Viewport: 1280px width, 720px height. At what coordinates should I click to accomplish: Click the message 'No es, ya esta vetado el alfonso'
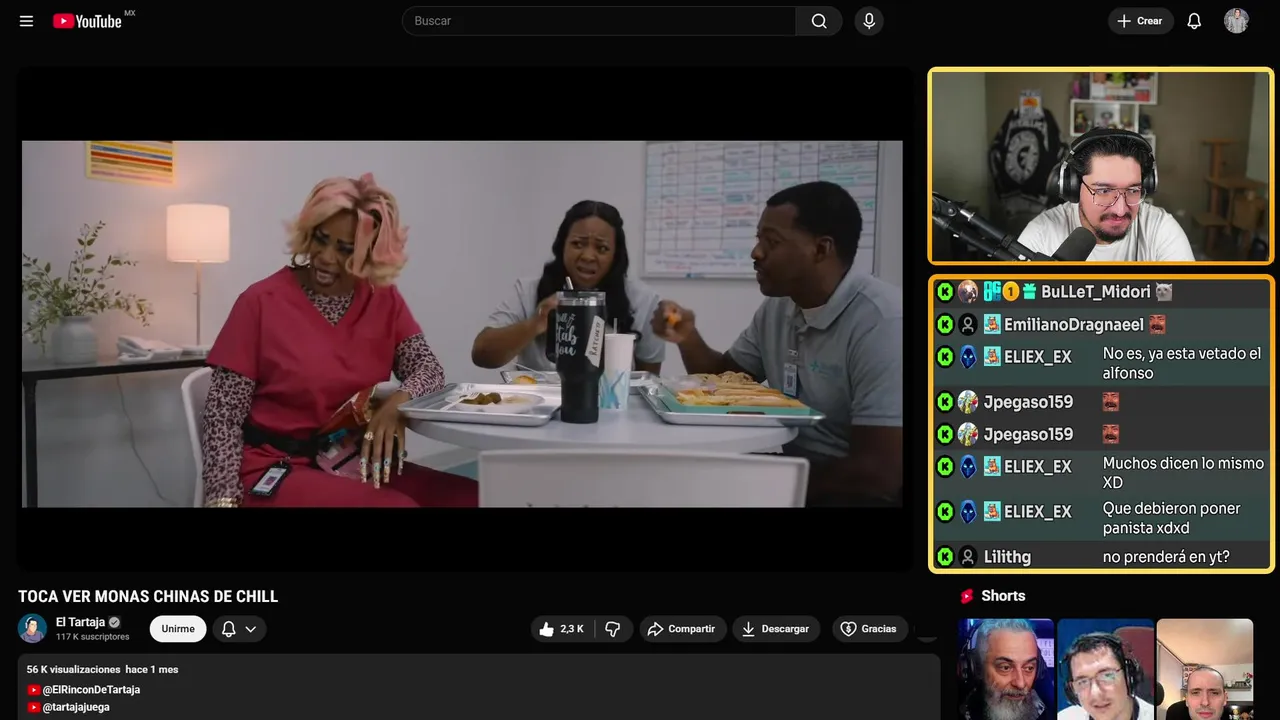click(1182, 363)
